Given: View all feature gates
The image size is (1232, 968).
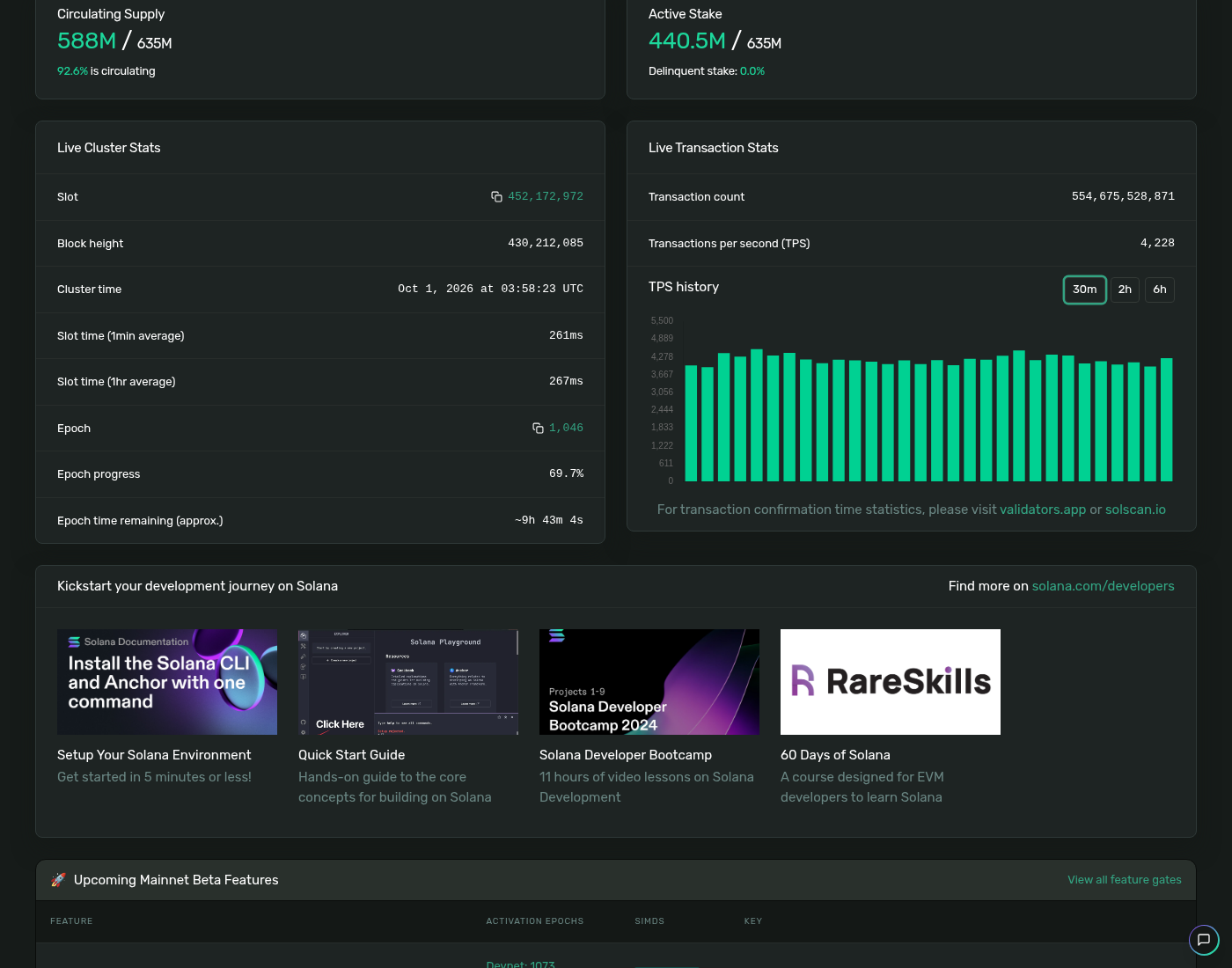Looking at the screenshot, I should 1125,880.
